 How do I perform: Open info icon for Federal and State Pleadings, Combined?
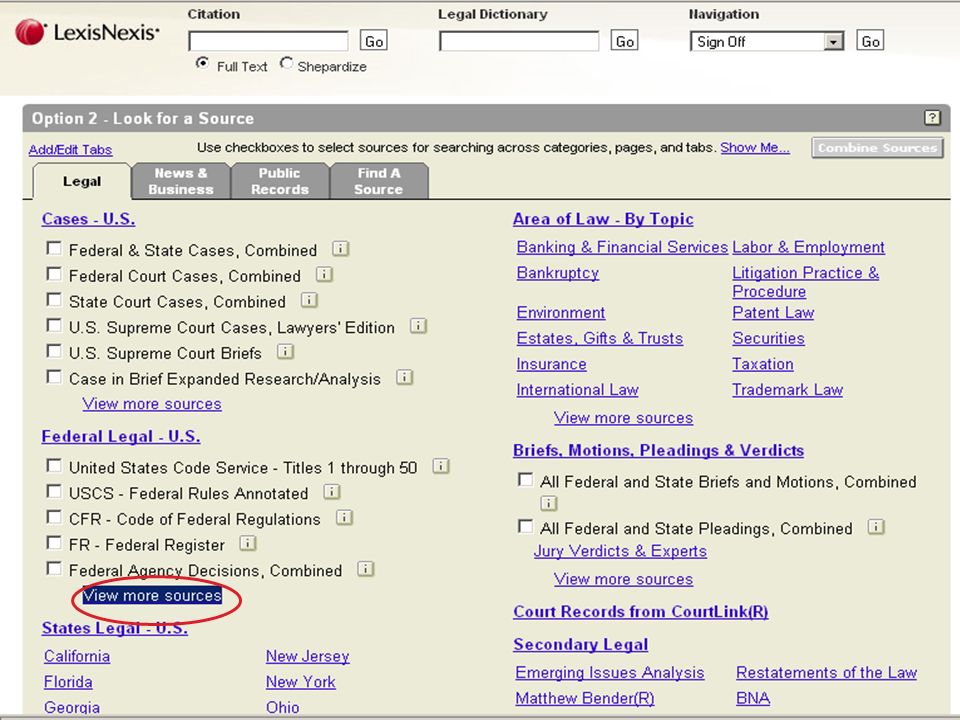coord(876,527)
